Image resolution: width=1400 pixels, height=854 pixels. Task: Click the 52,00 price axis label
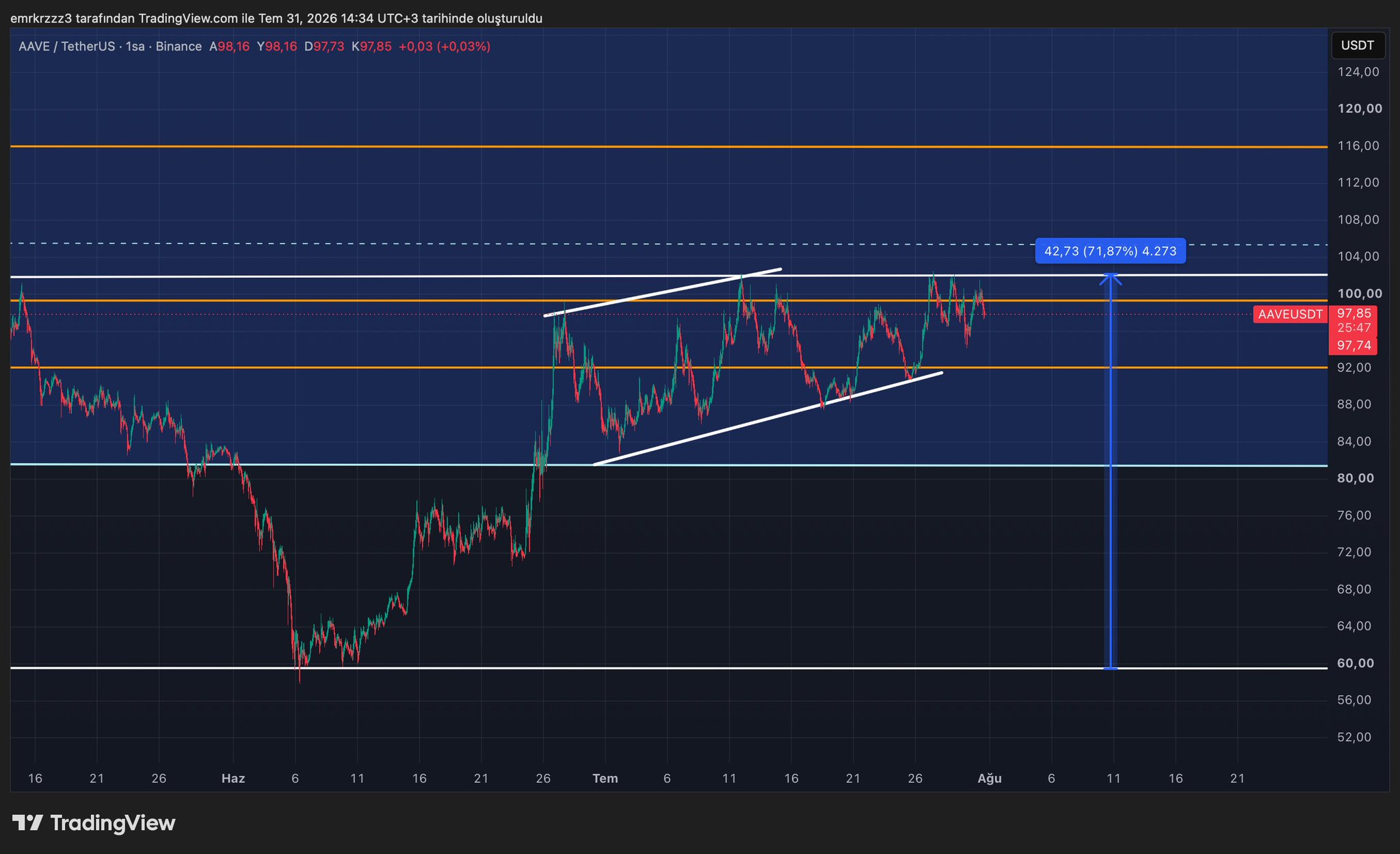tap(1354, 737)
